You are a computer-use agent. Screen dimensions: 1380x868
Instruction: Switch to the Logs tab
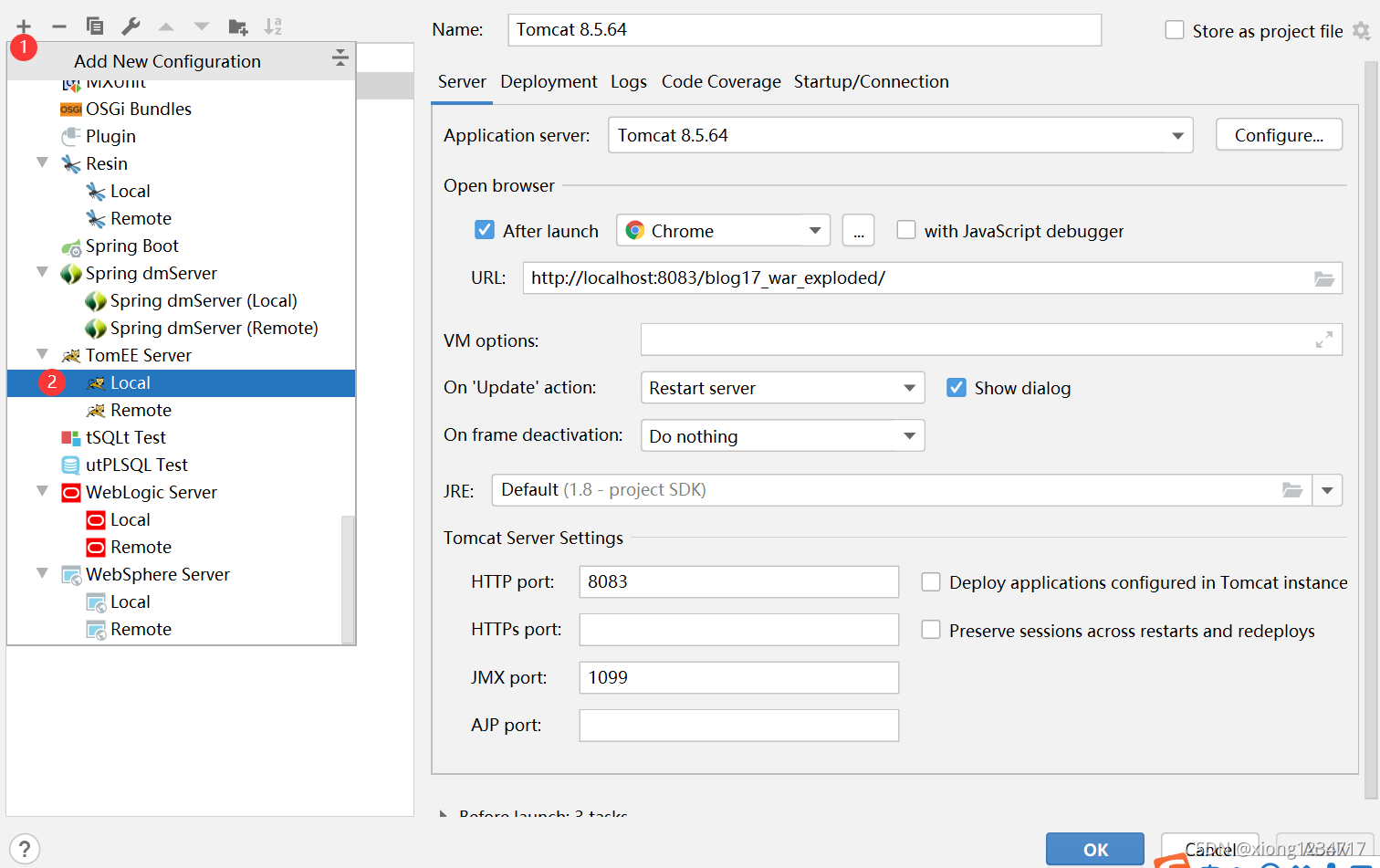point(629,82)
